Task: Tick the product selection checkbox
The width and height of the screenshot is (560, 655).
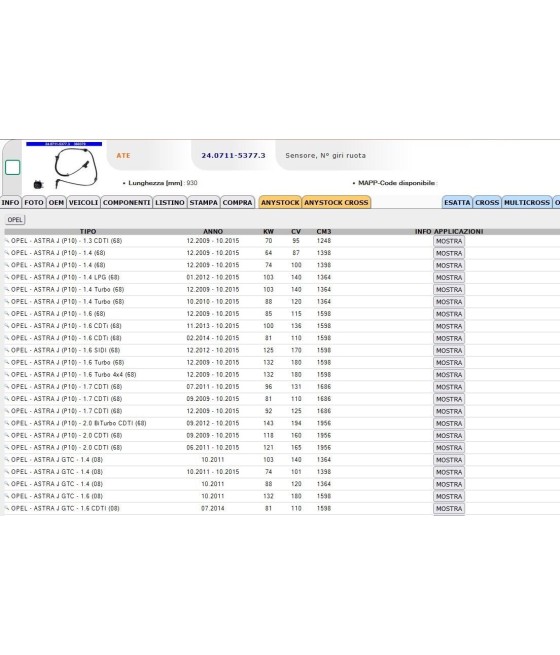Action: click(13, 168)
